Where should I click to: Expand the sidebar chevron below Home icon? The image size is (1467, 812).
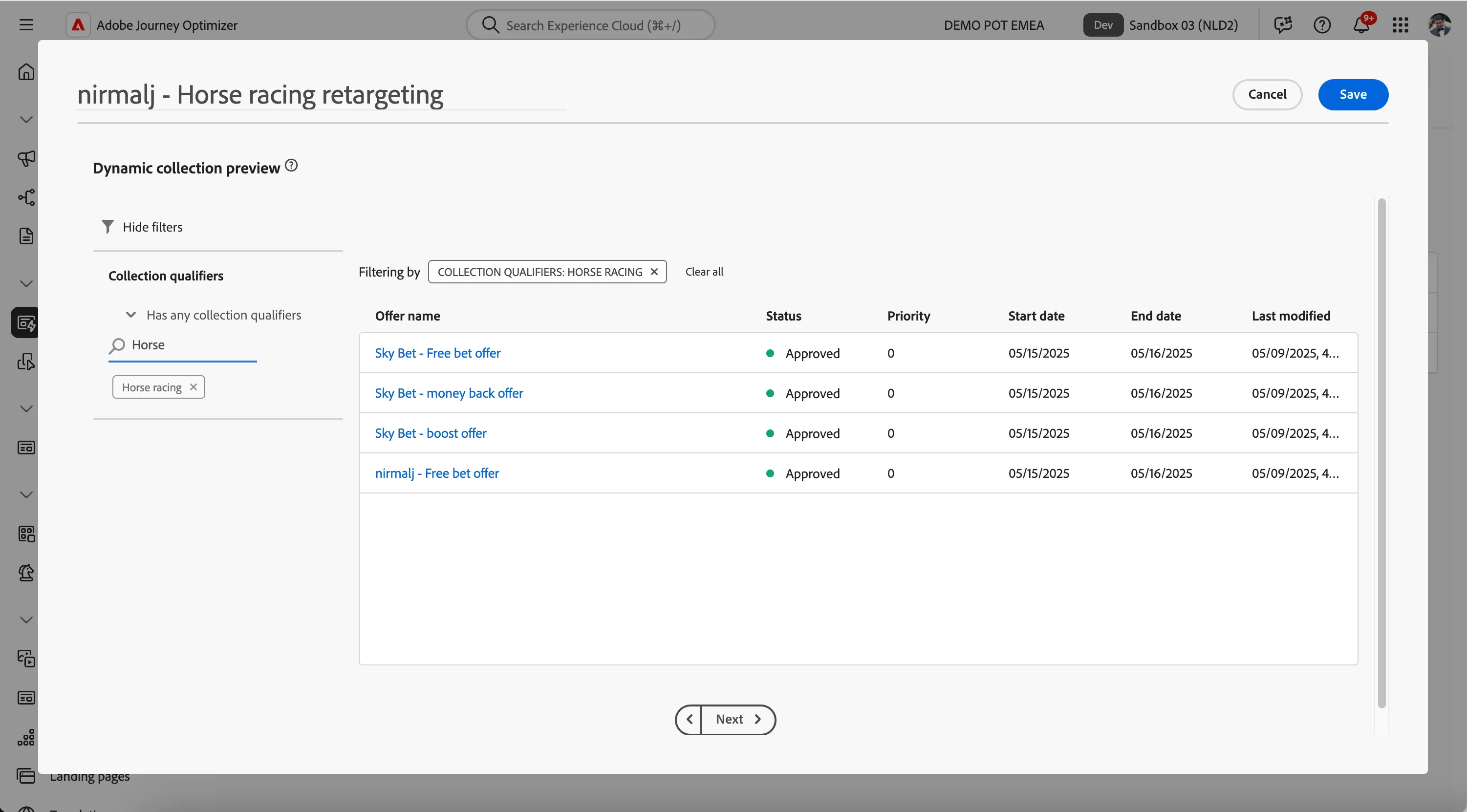pos(26,120)
